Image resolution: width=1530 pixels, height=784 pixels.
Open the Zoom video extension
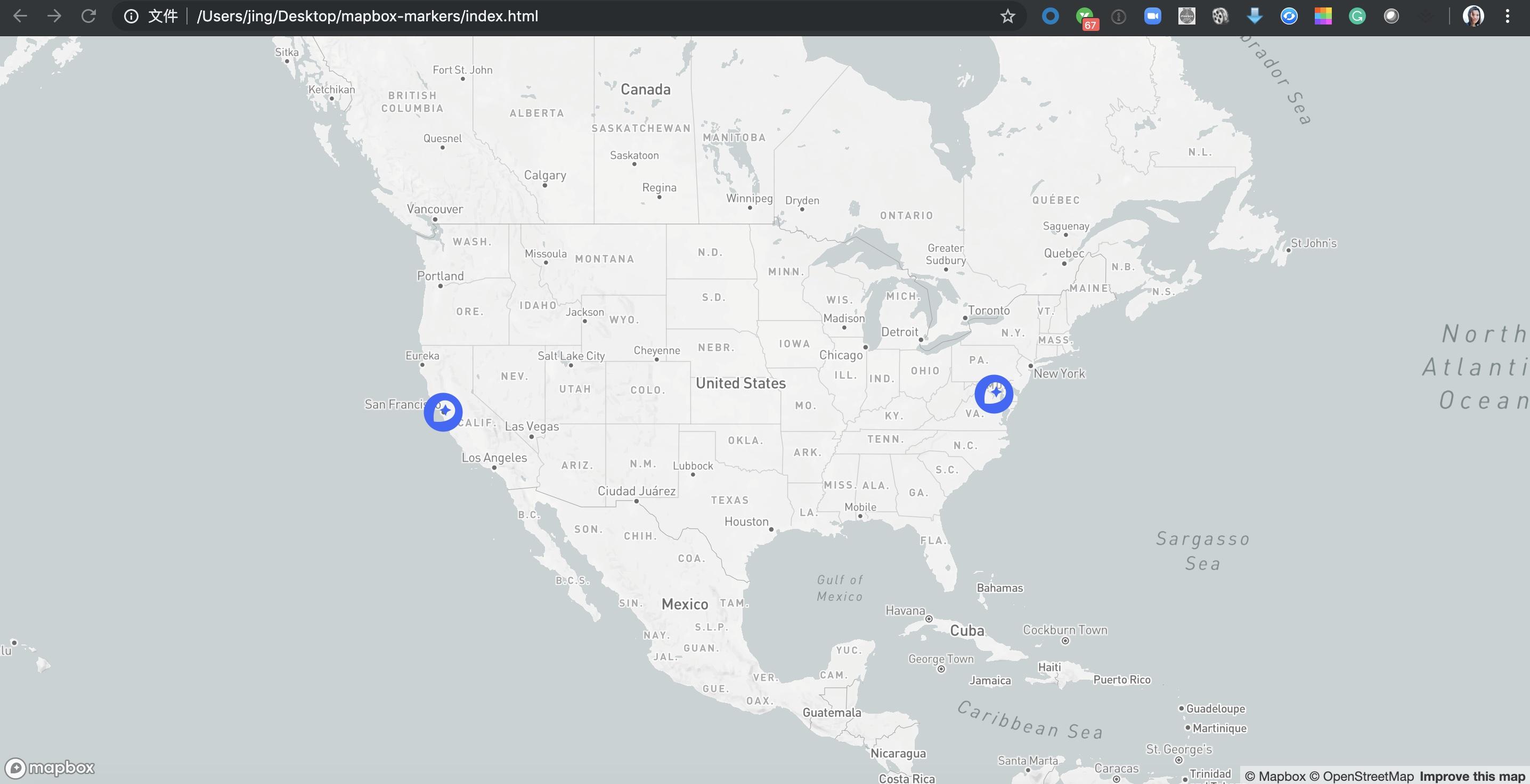coord(1152,16)
